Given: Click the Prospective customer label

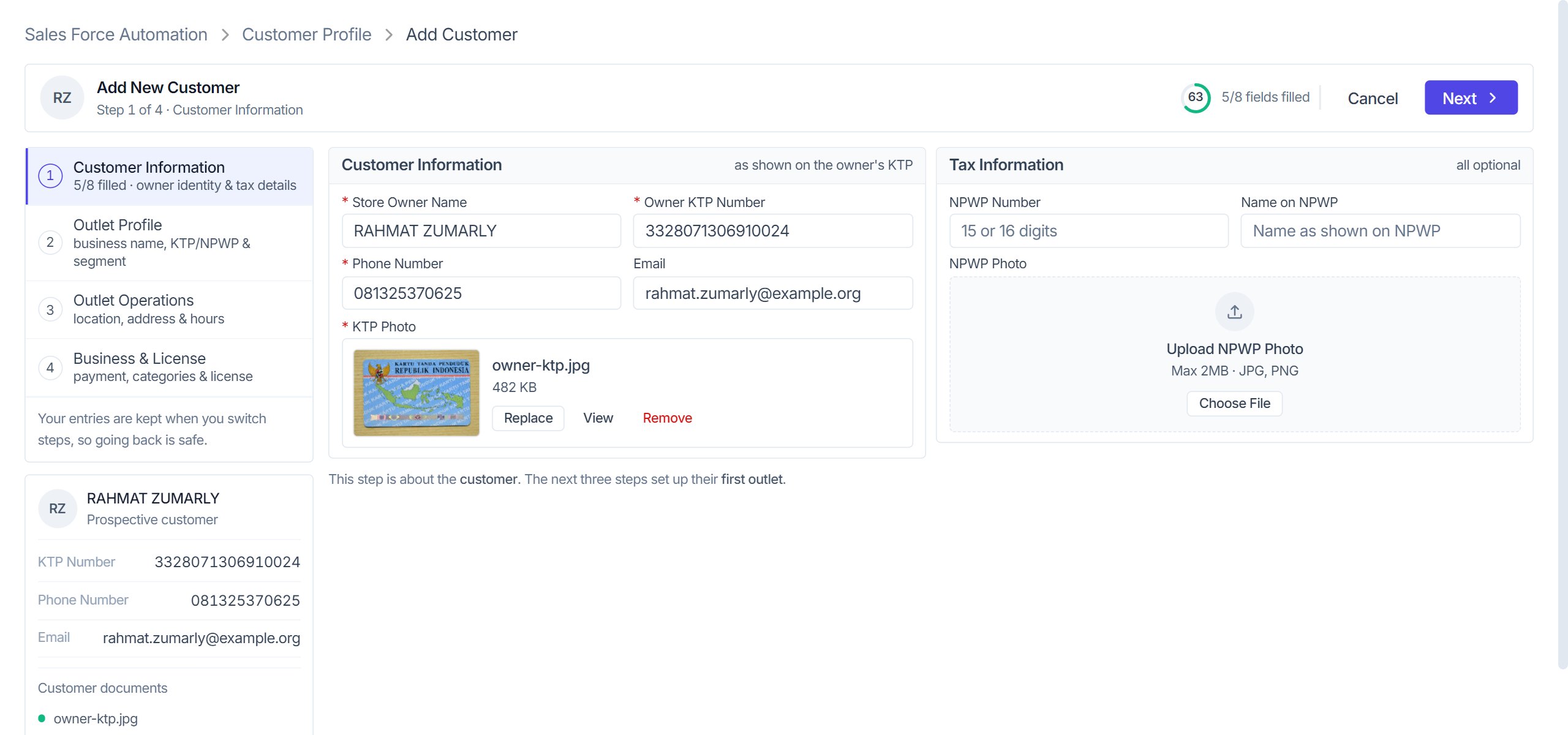Looking at the screenshot, I should 152,520.
